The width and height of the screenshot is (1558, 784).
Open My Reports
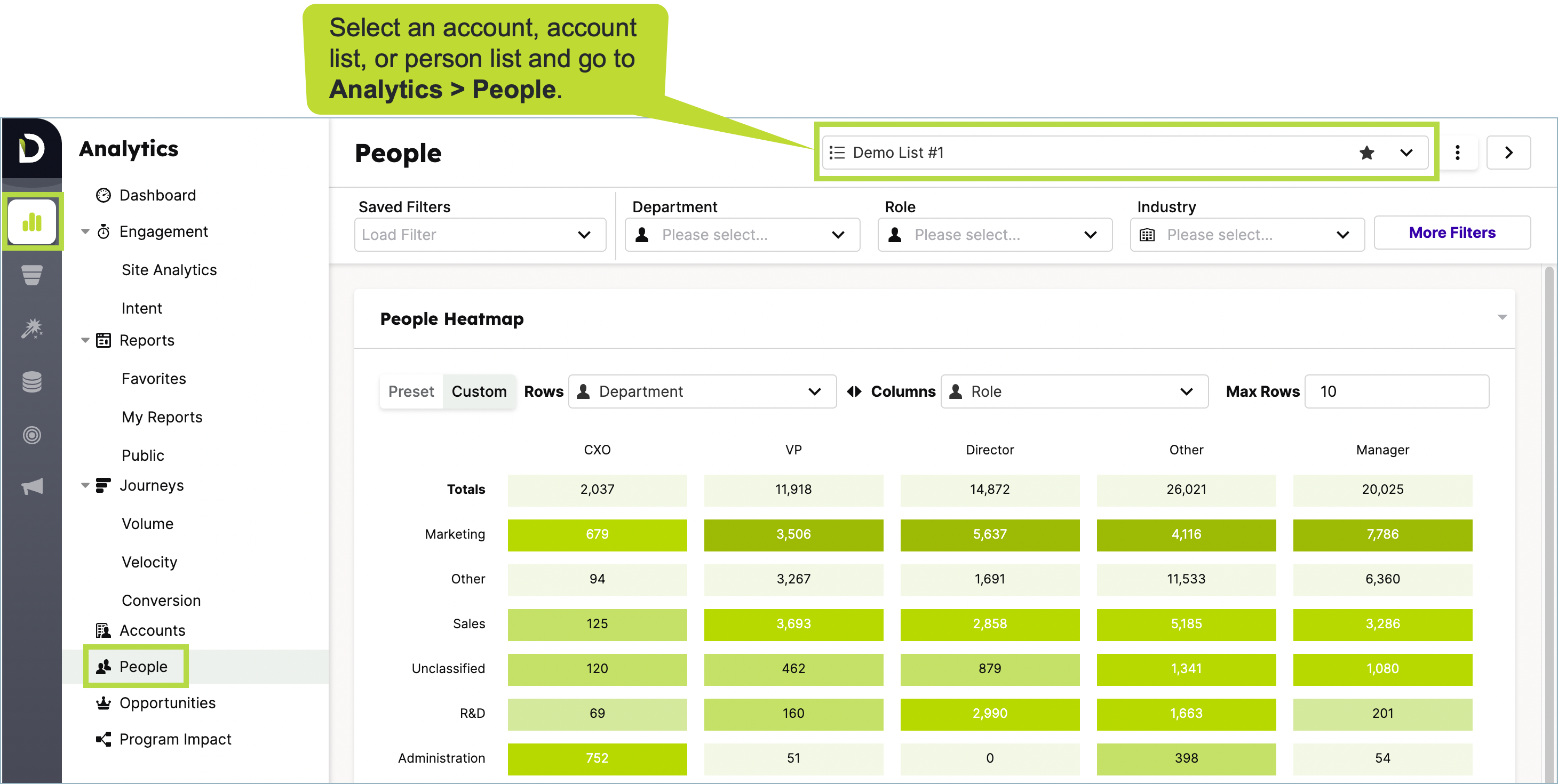point(162,417)
